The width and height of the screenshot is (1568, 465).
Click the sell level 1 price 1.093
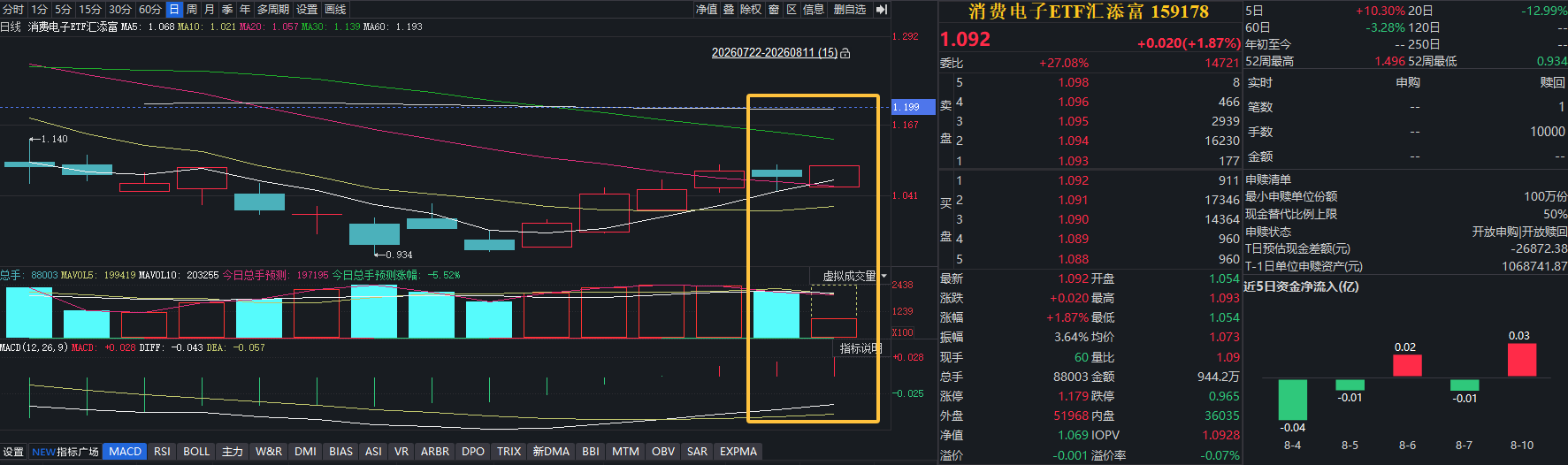tap(1073, 161)
